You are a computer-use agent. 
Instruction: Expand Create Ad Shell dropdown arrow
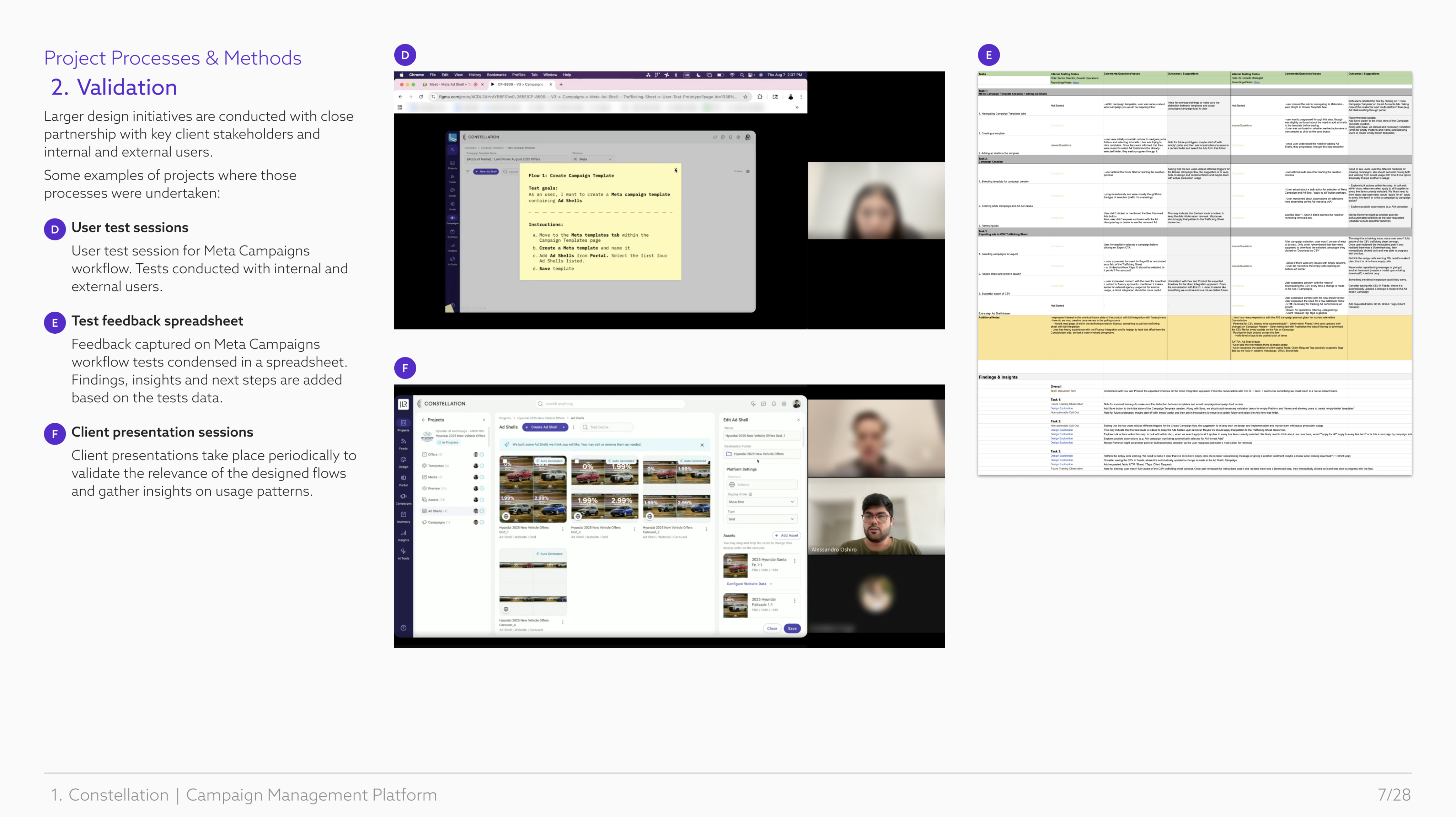point(563,427)
